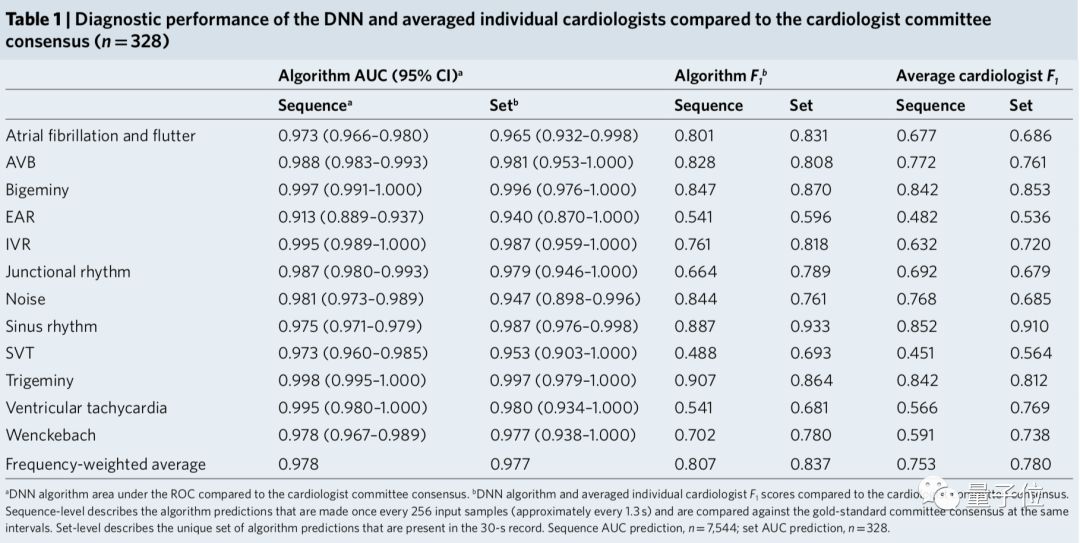Image resolution: width=1080 pixels, height=543 pixels.
Task: Click the Average cardiologist F1 header
Action: 977,76
